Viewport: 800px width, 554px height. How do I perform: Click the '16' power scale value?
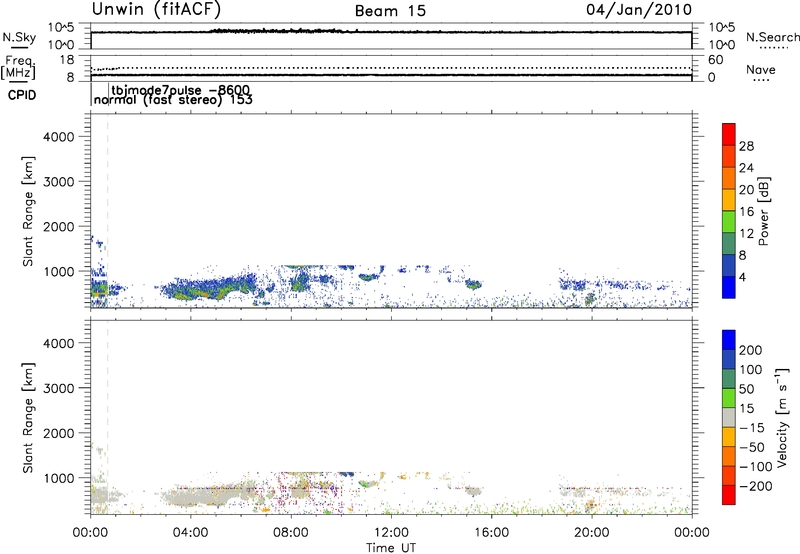[x=746, y=211]
